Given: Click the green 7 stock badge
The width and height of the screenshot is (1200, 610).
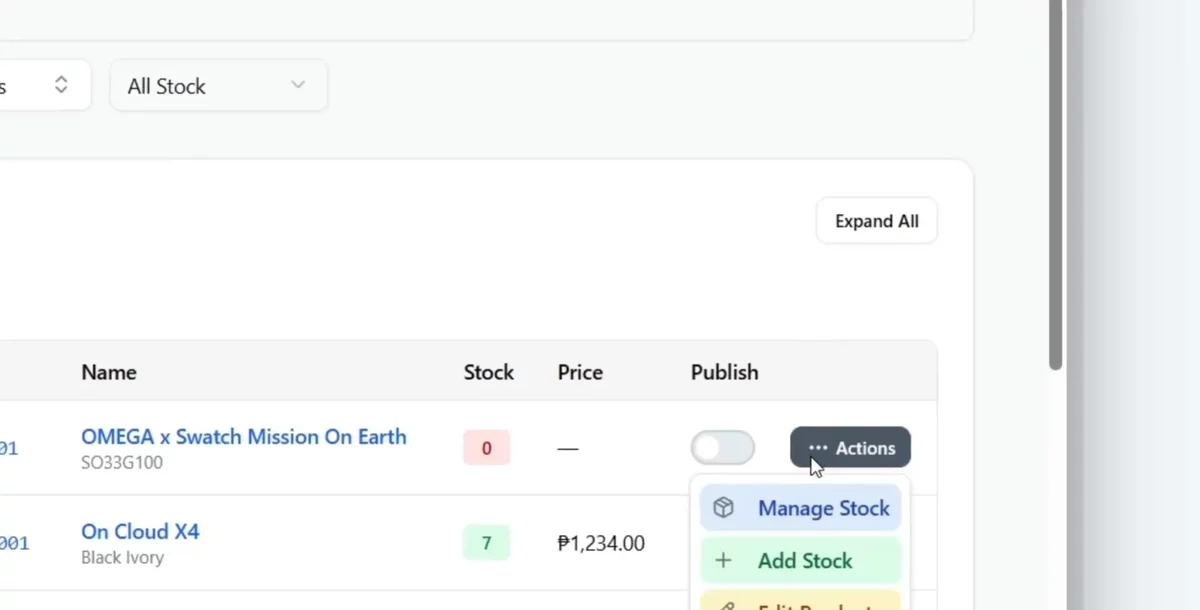Looking at the screenshot, I should (487, 543).
